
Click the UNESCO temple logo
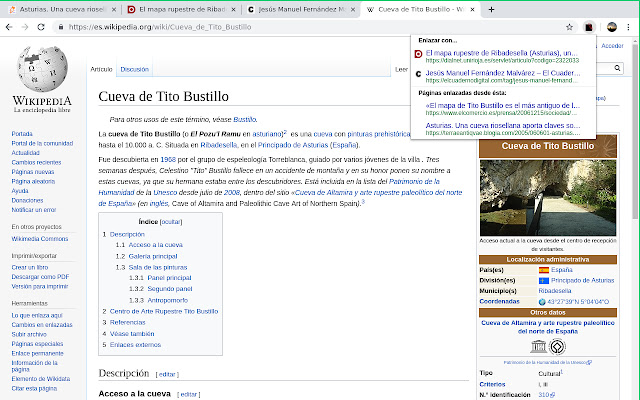pyautogui.click(x=557, y=348)
